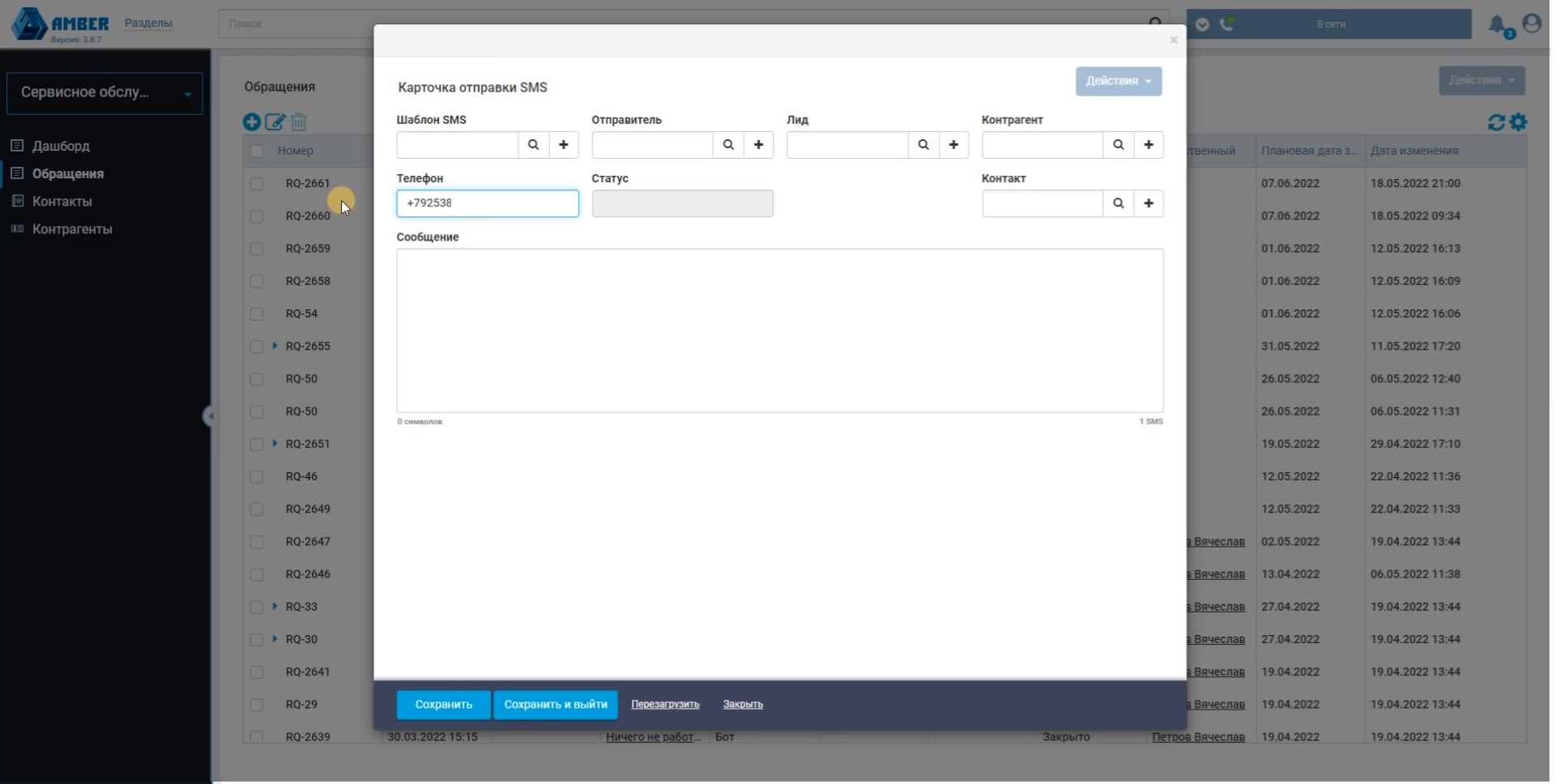Screen dimensions: 1560x784
Task: Click the search icon for Шаблон SMS
Action: point(533,145)
